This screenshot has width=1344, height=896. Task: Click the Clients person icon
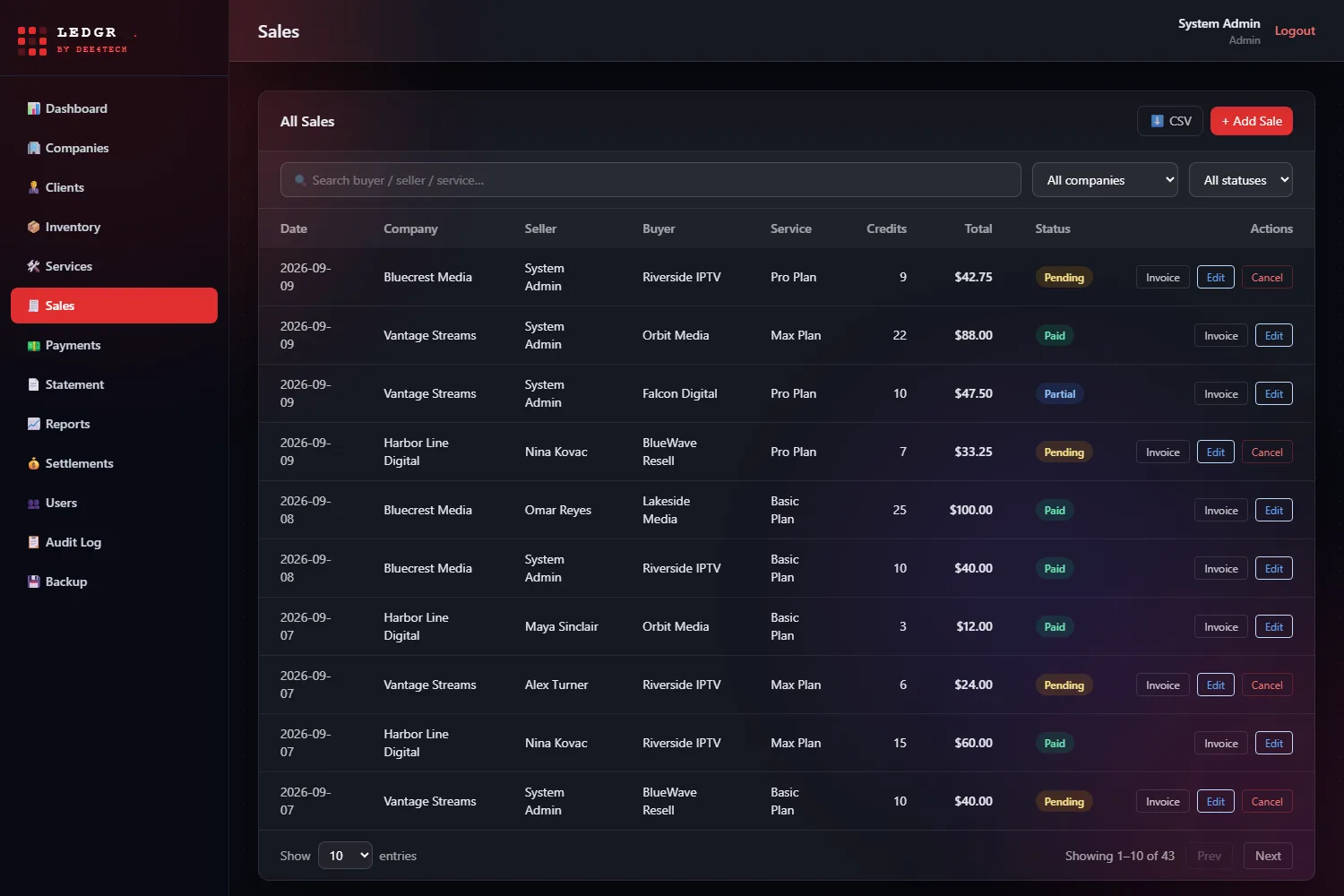coord(34,187)
